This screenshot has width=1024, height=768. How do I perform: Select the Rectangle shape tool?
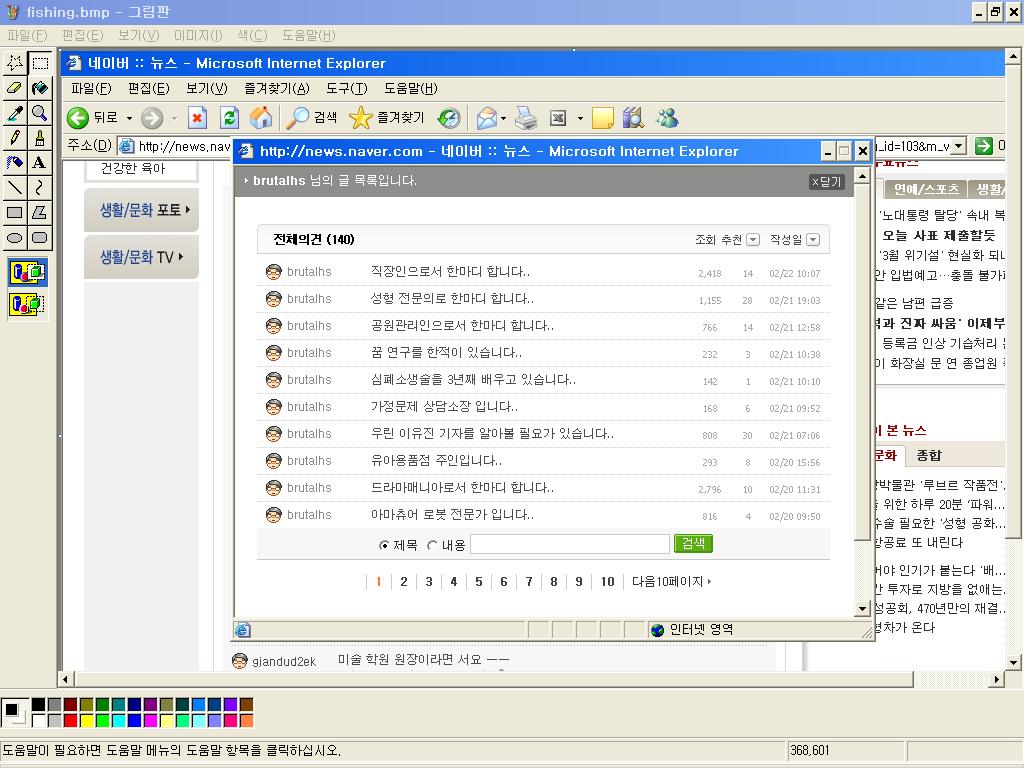pyautogui.click(x=14, y=212)
